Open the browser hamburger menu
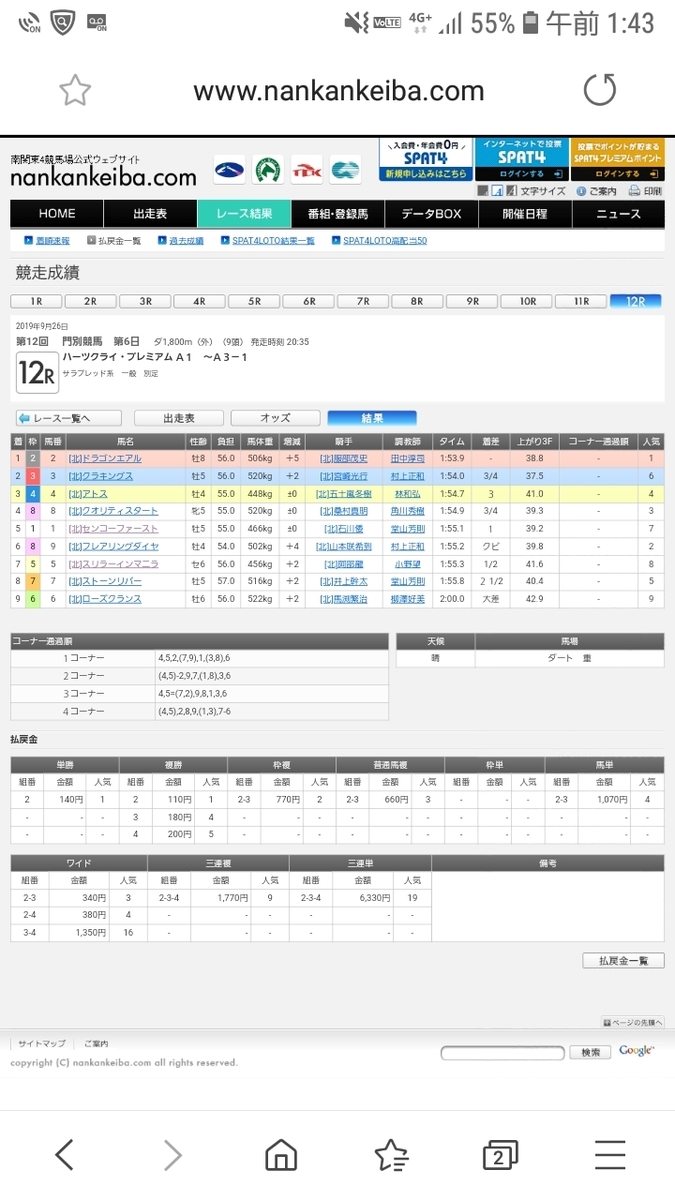The height and width of the screenshot is (1200, 675). tap(610, 1155)
